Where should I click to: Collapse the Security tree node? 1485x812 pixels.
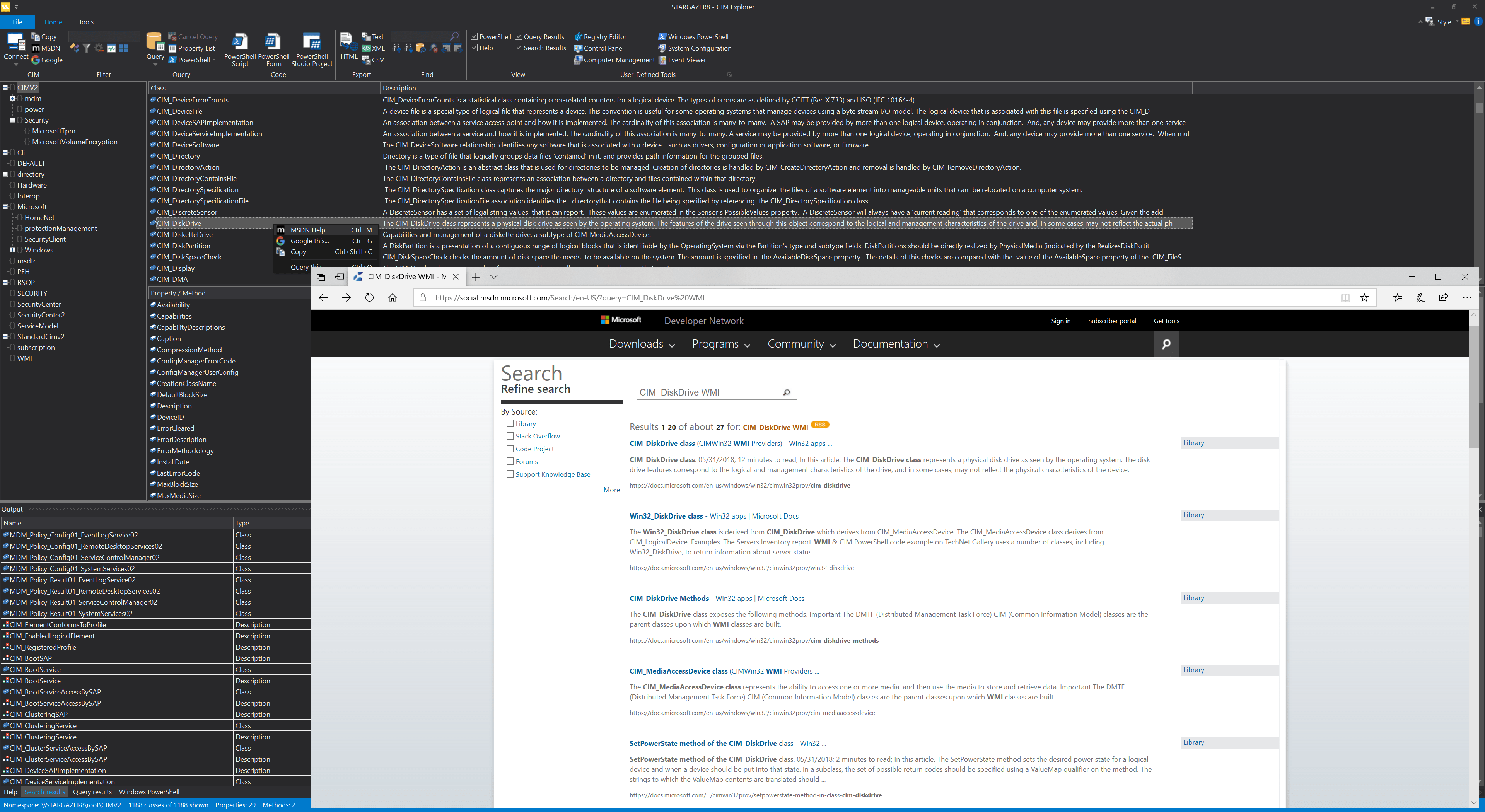(x=12, y=120)
